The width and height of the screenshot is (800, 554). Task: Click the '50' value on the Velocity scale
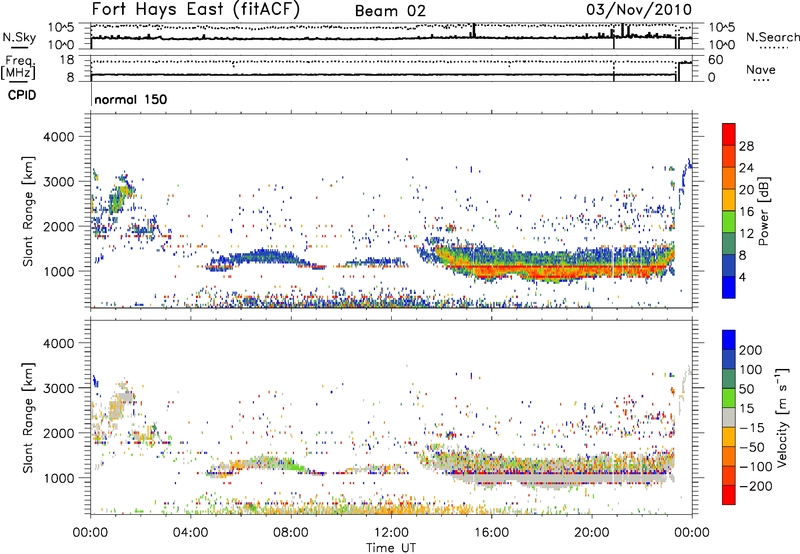pos(746,389)
